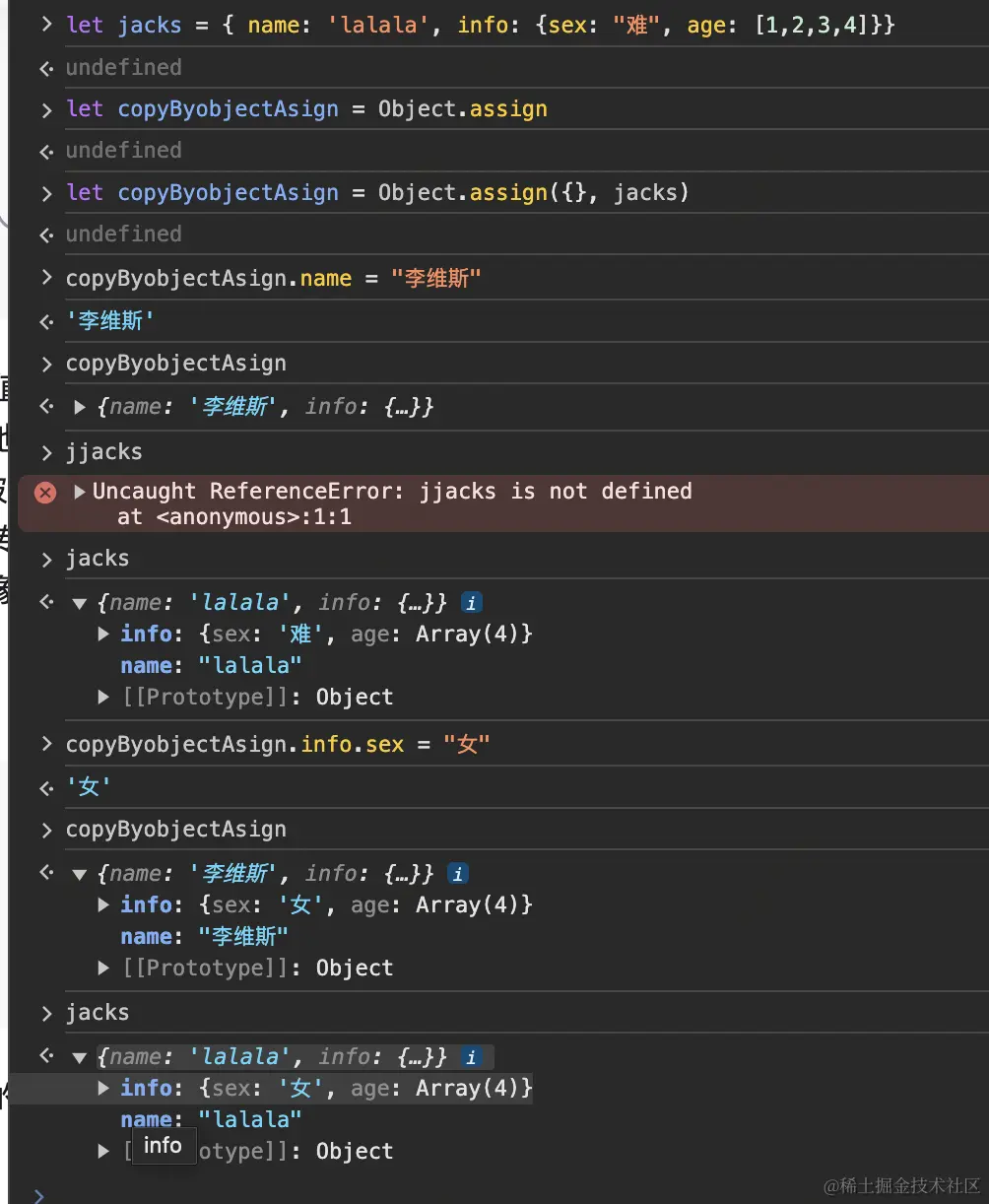
Task: Collapse the first expanded 'lalala' object
Action: coord(80,603)
